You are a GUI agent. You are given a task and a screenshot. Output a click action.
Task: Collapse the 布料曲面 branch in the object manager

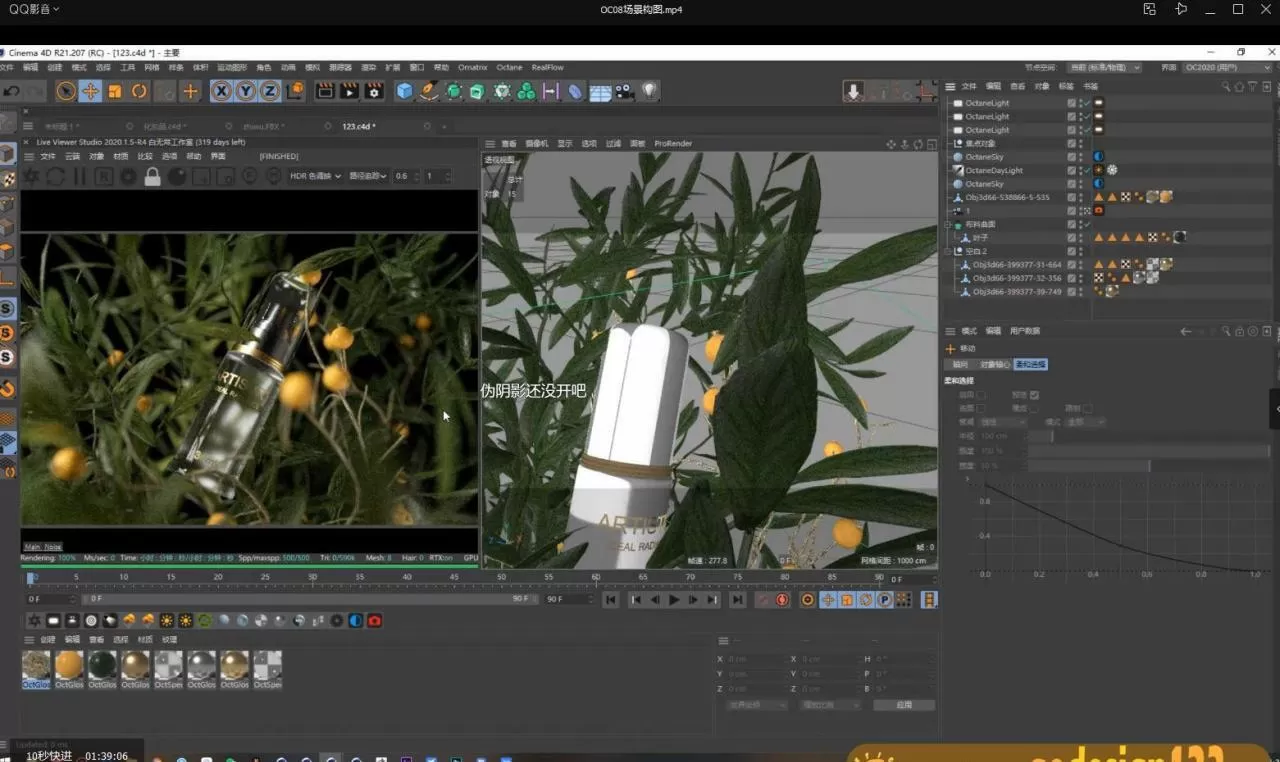[945, 224]
